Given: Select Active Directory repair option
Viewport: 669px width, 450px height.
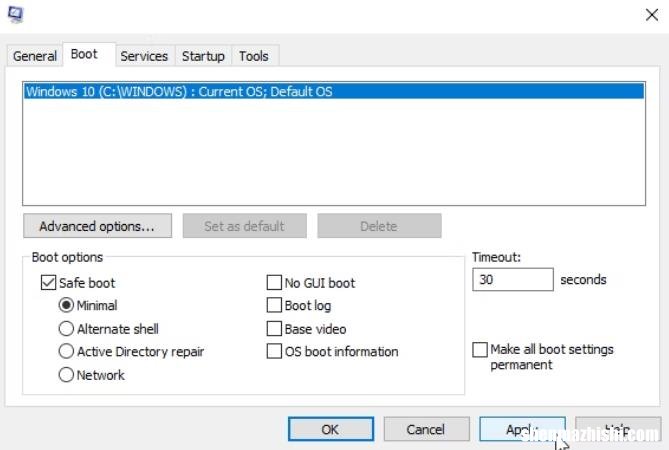Looking at the screenshot, I should pos(66,351).
